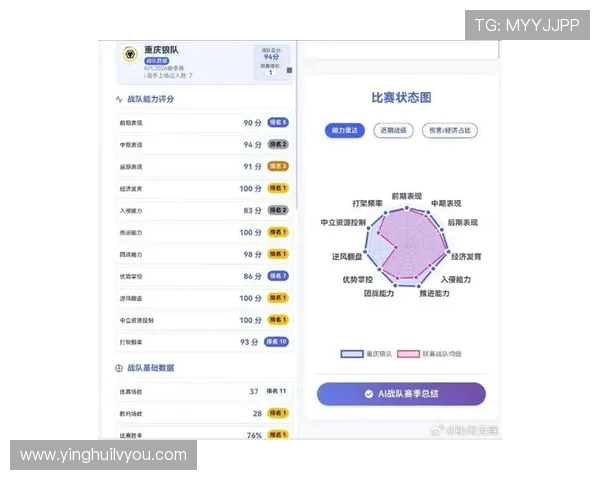Switch to the 近期战绩 tab
Image resolution: width=600 pixels, height=480 pixels.
pos(393,131)
